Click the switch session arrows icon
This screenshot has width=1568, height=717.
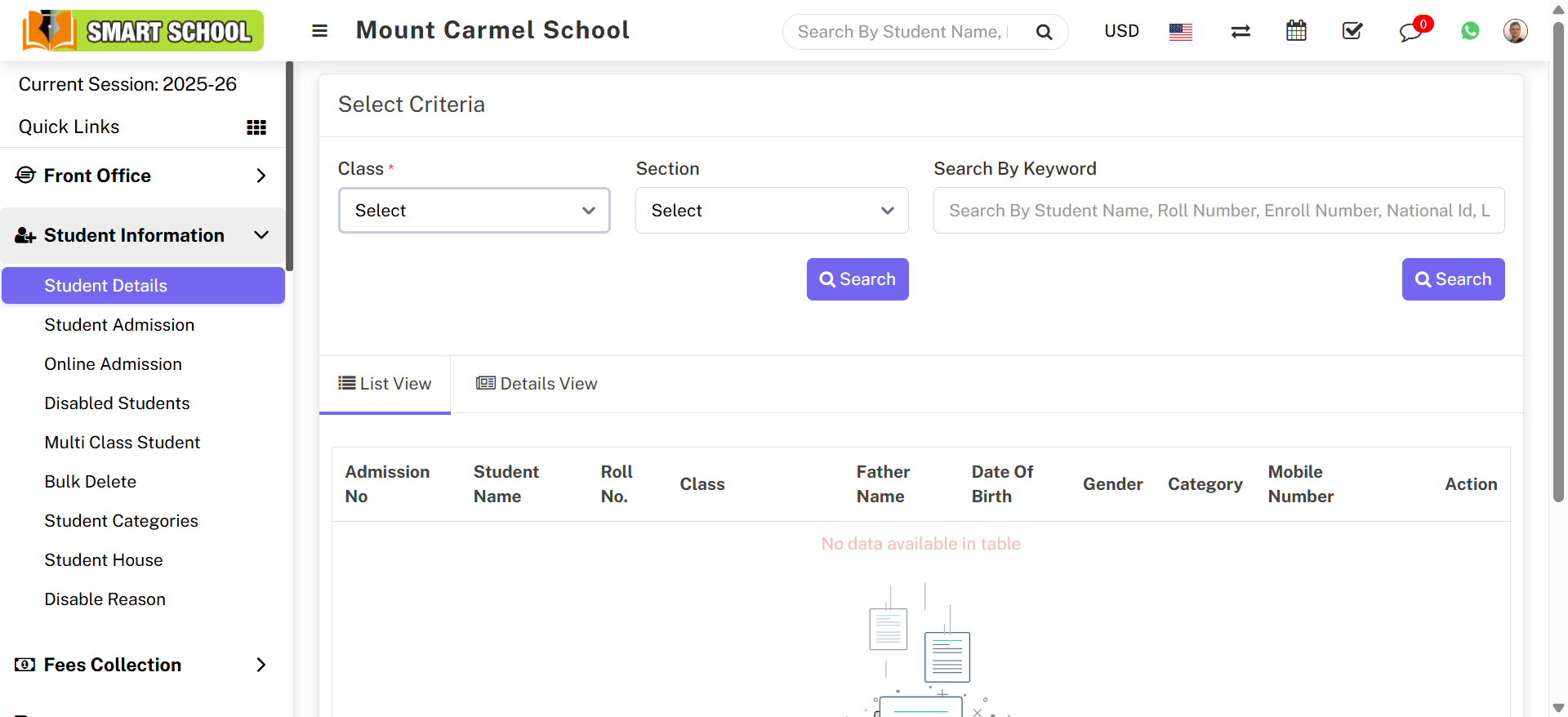[x=1241, y=31]
